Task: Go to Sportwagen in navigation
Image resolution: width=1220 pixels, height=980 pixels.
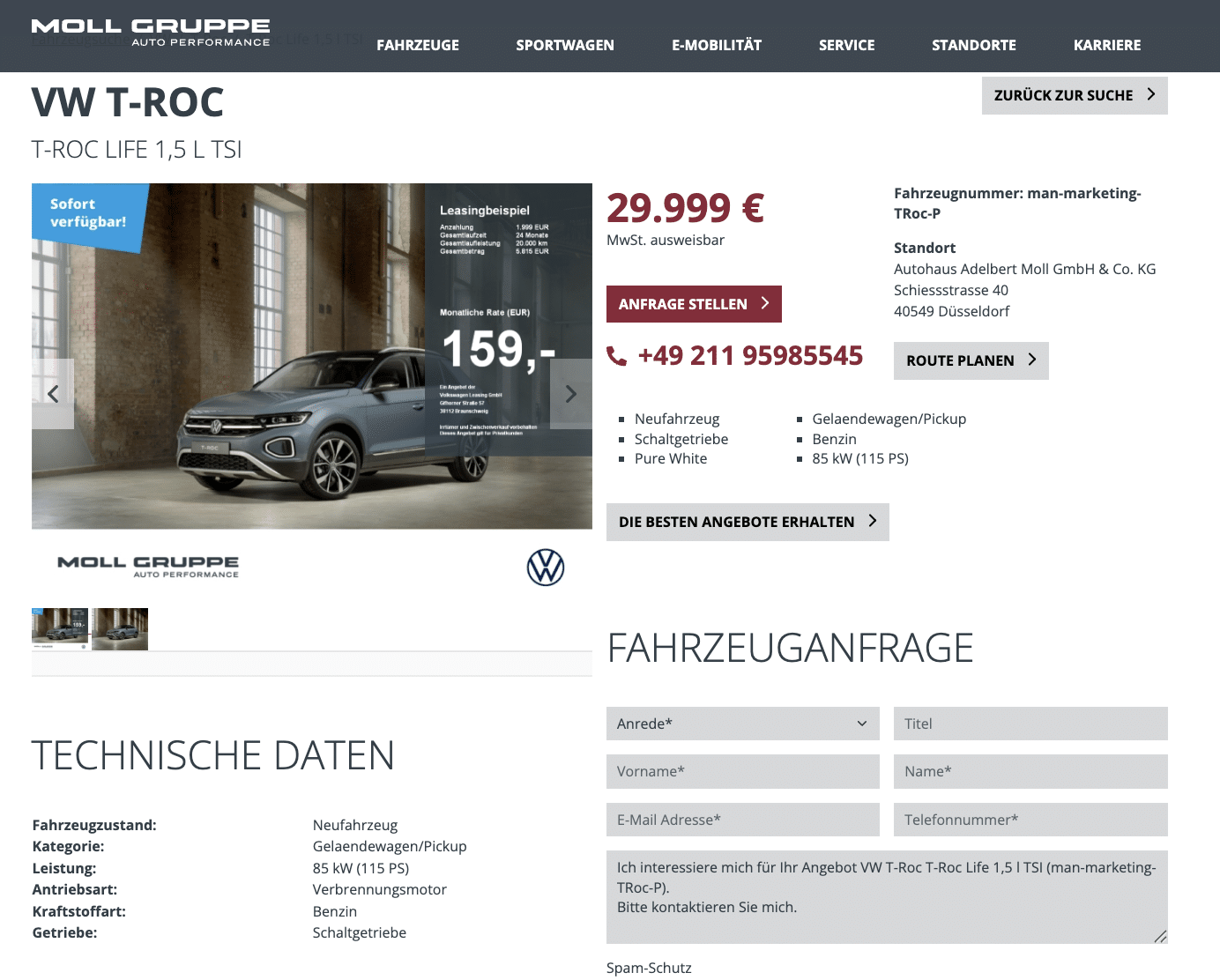Action: tap(565, 45)
